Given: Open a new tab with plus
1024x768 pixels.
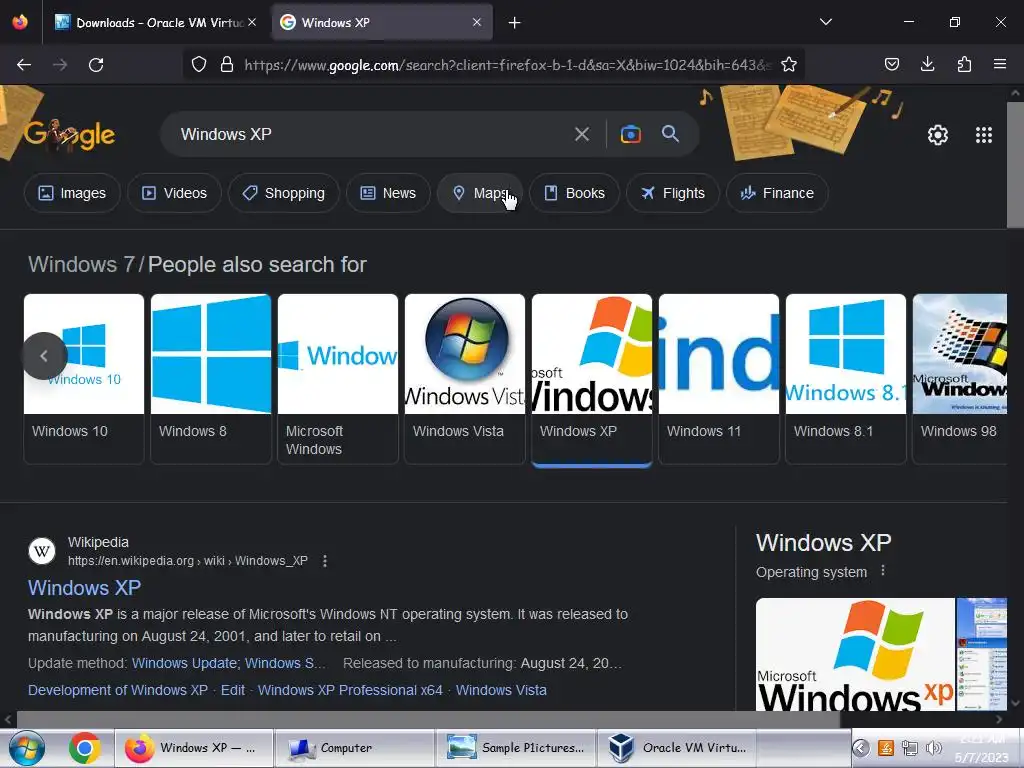Looking at the screenshot, I should (515, 23).
